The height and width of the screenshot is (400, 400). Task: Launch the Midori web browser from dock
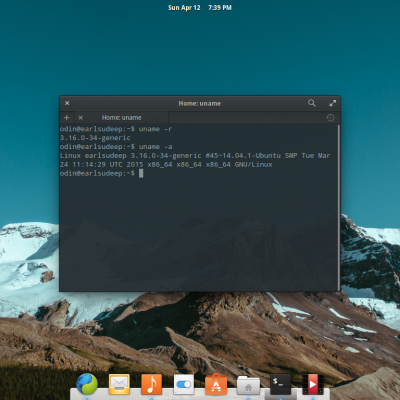(87, 384)
